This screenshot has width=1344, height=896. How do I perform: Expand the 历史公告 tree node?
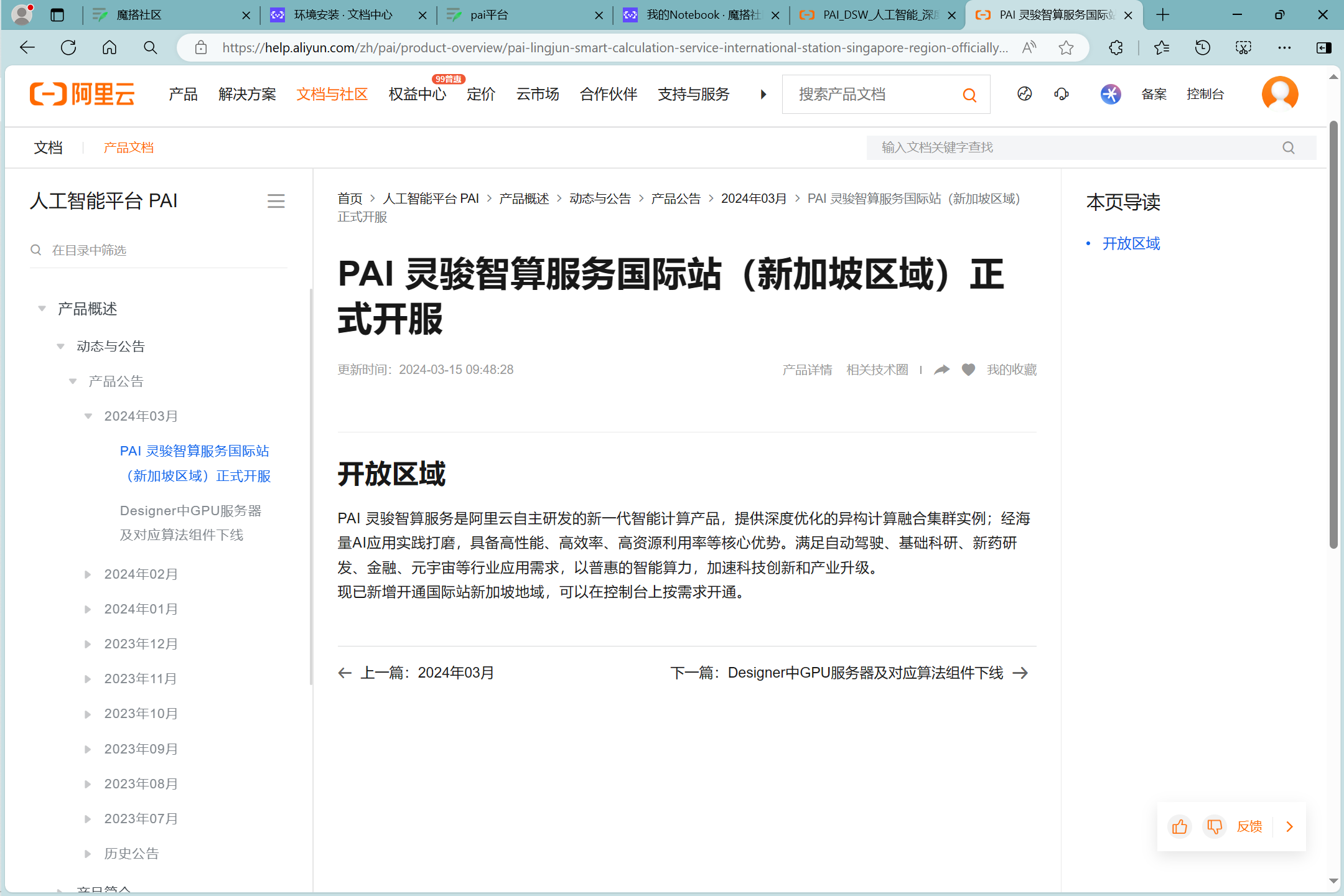pyautogui.click(x=88, y=853)
